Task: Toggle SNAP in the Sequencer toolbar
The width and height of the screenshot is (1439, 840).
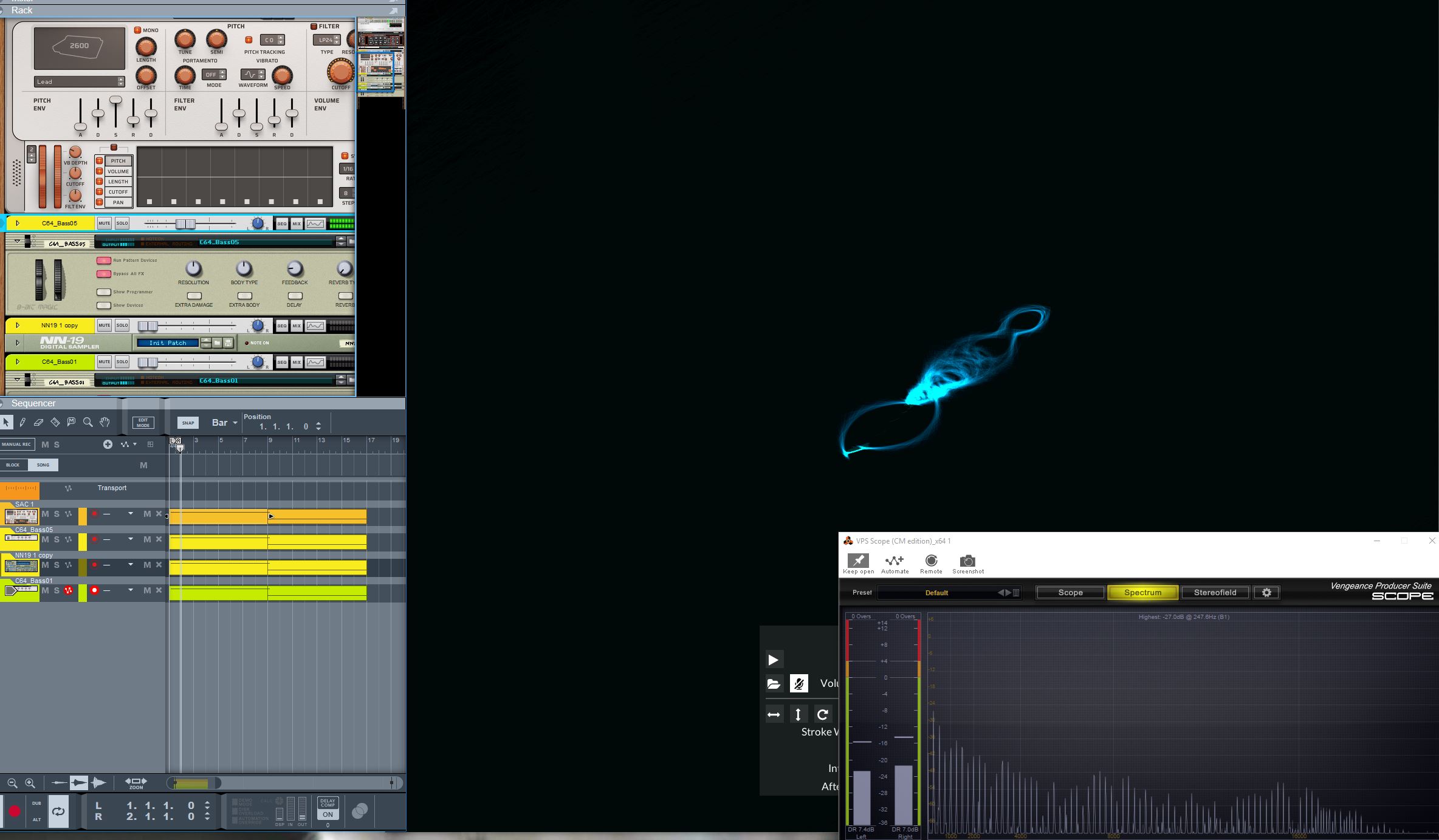Action: coord(188,423)
